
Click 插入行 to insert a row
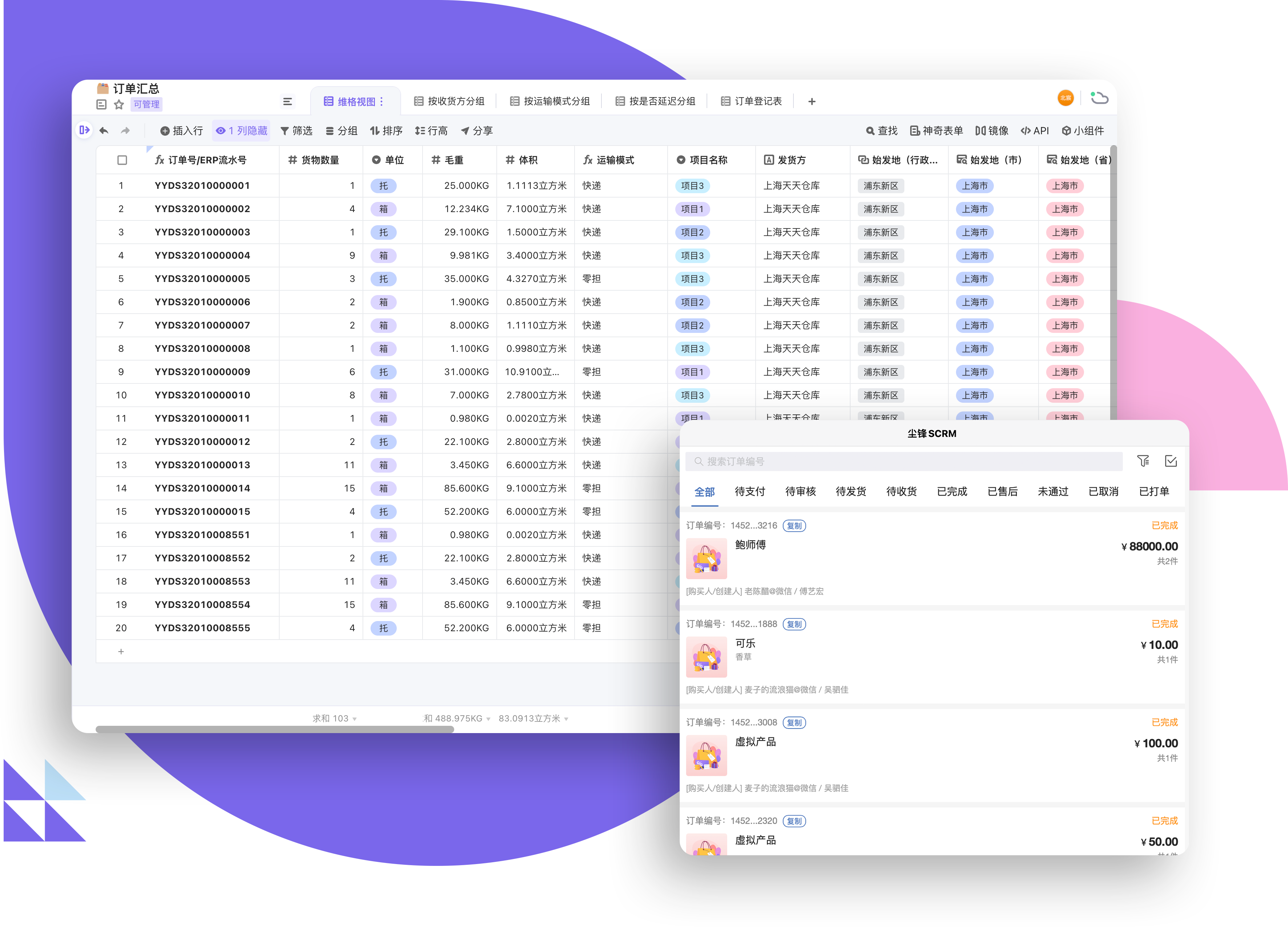point(181,131)
